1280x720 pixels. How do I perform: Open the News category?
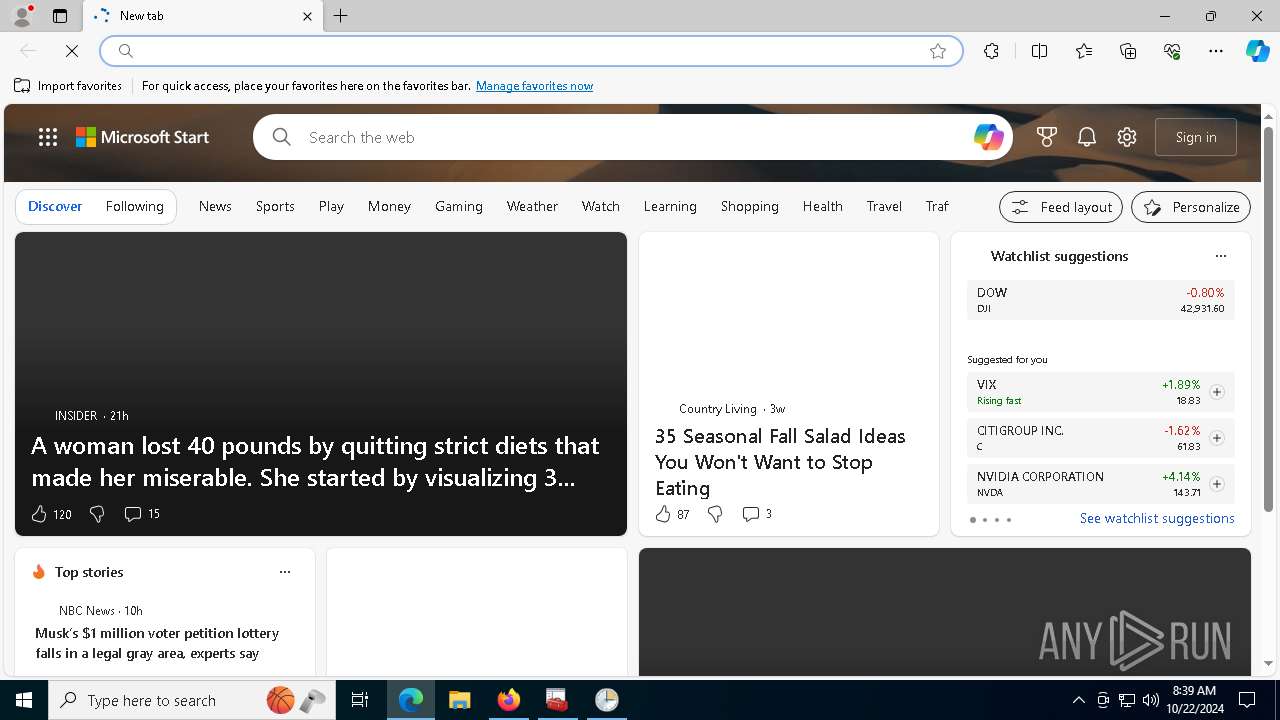(x=215, y=206)
